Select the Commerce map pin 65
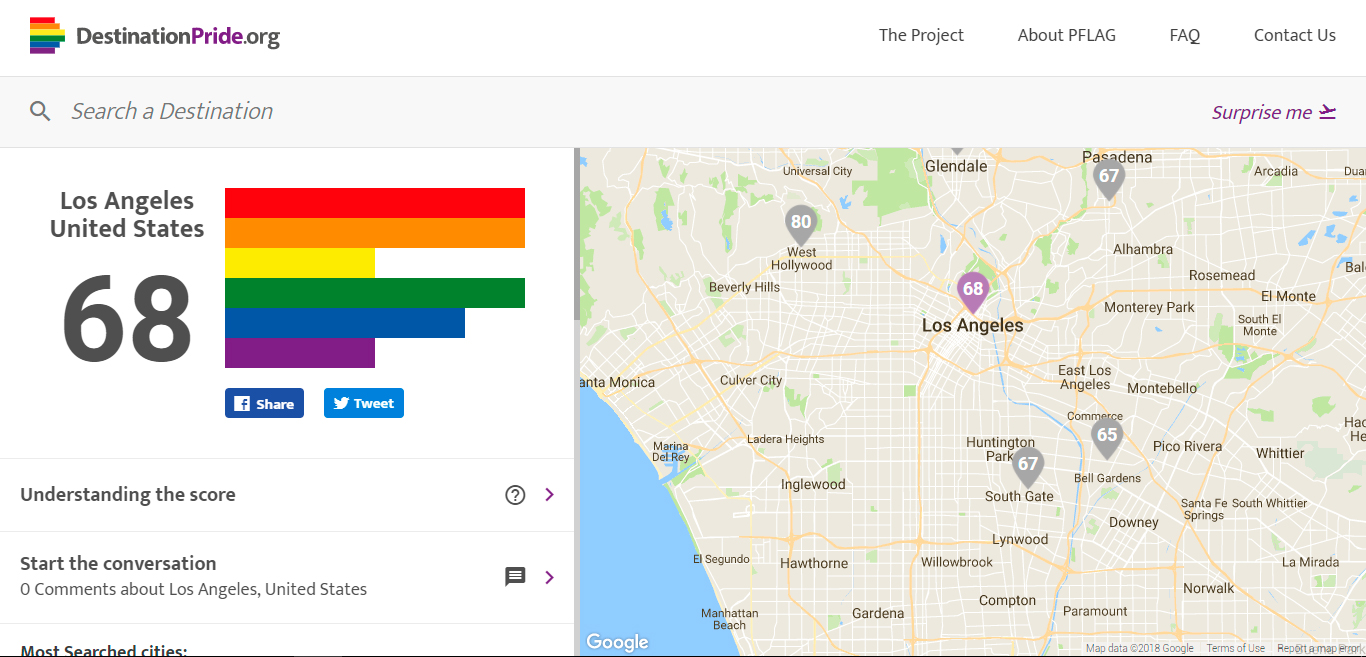 (1106, 437)
